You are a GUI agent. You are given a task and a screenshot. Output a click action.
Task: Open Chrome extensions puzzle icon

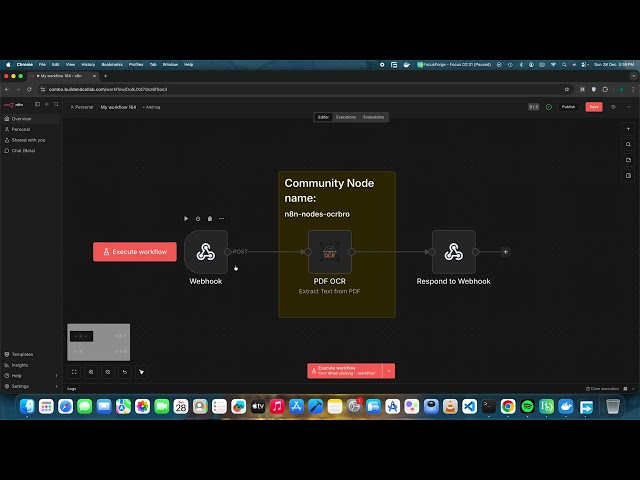tap(605, 89)
